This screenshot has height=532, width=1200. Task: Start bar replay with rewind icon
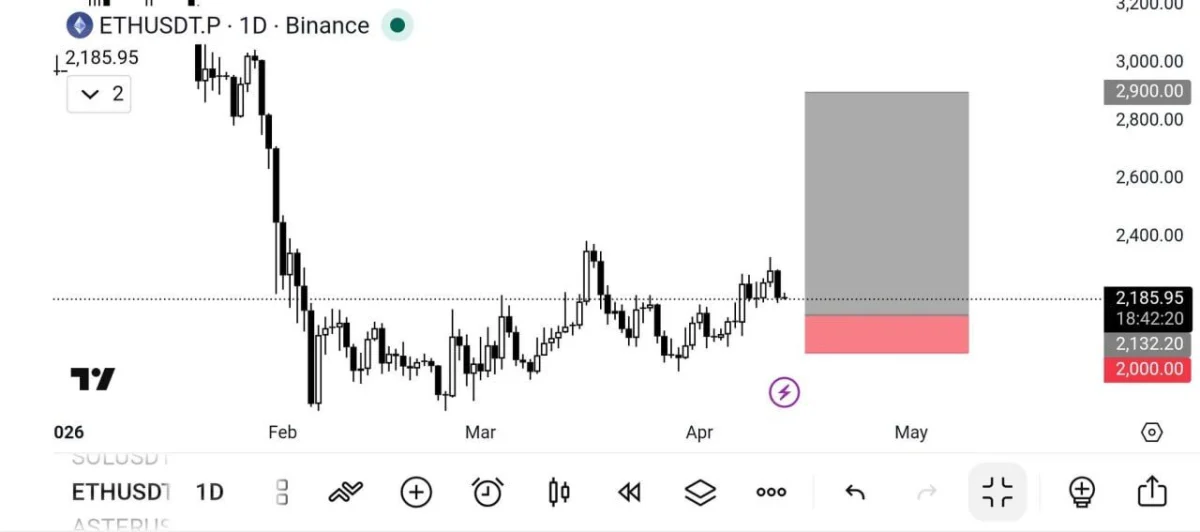[629, 492]
